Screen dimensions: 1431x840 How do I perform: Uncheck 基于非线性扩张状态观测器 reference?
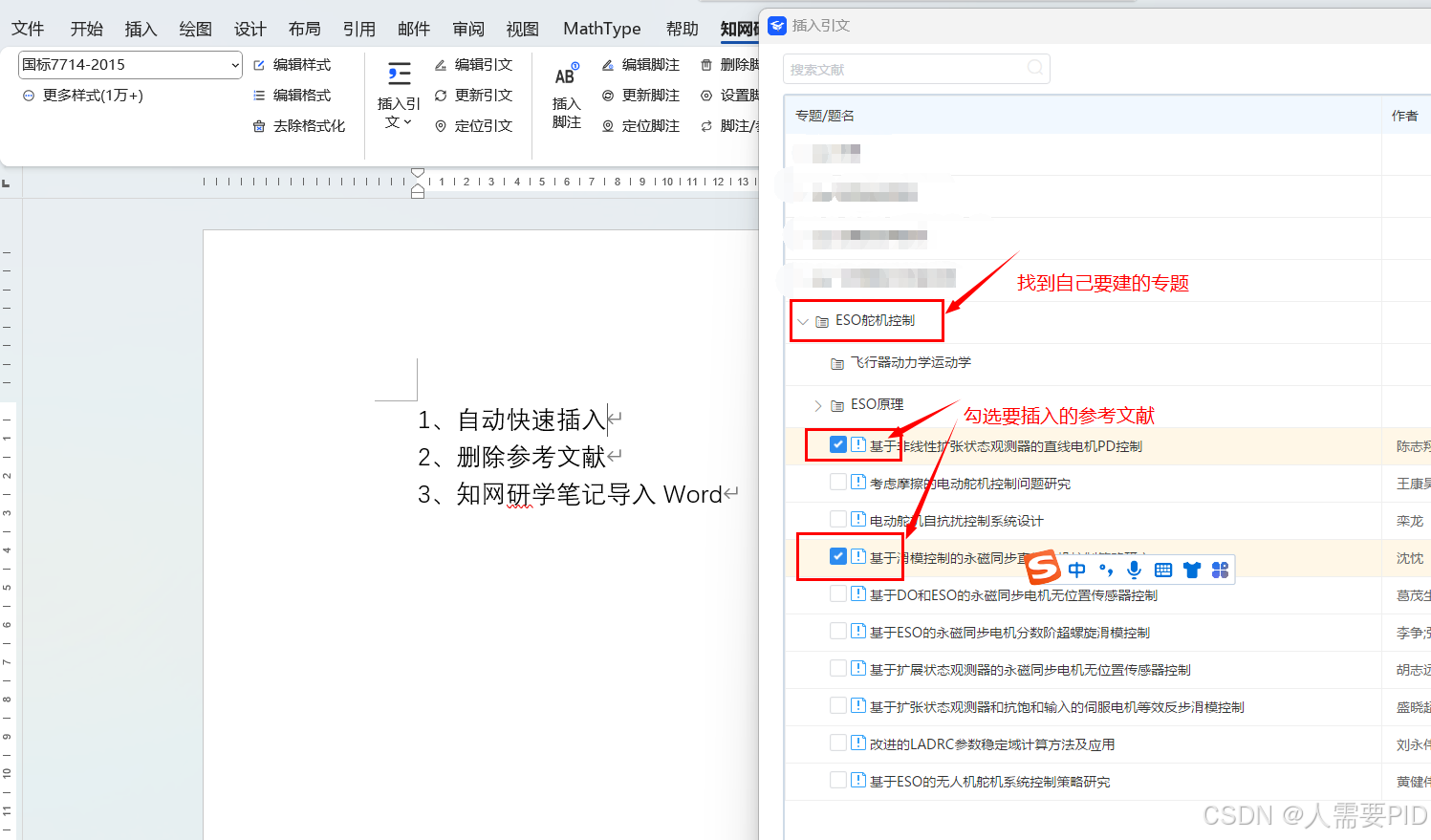click(838, 444)
